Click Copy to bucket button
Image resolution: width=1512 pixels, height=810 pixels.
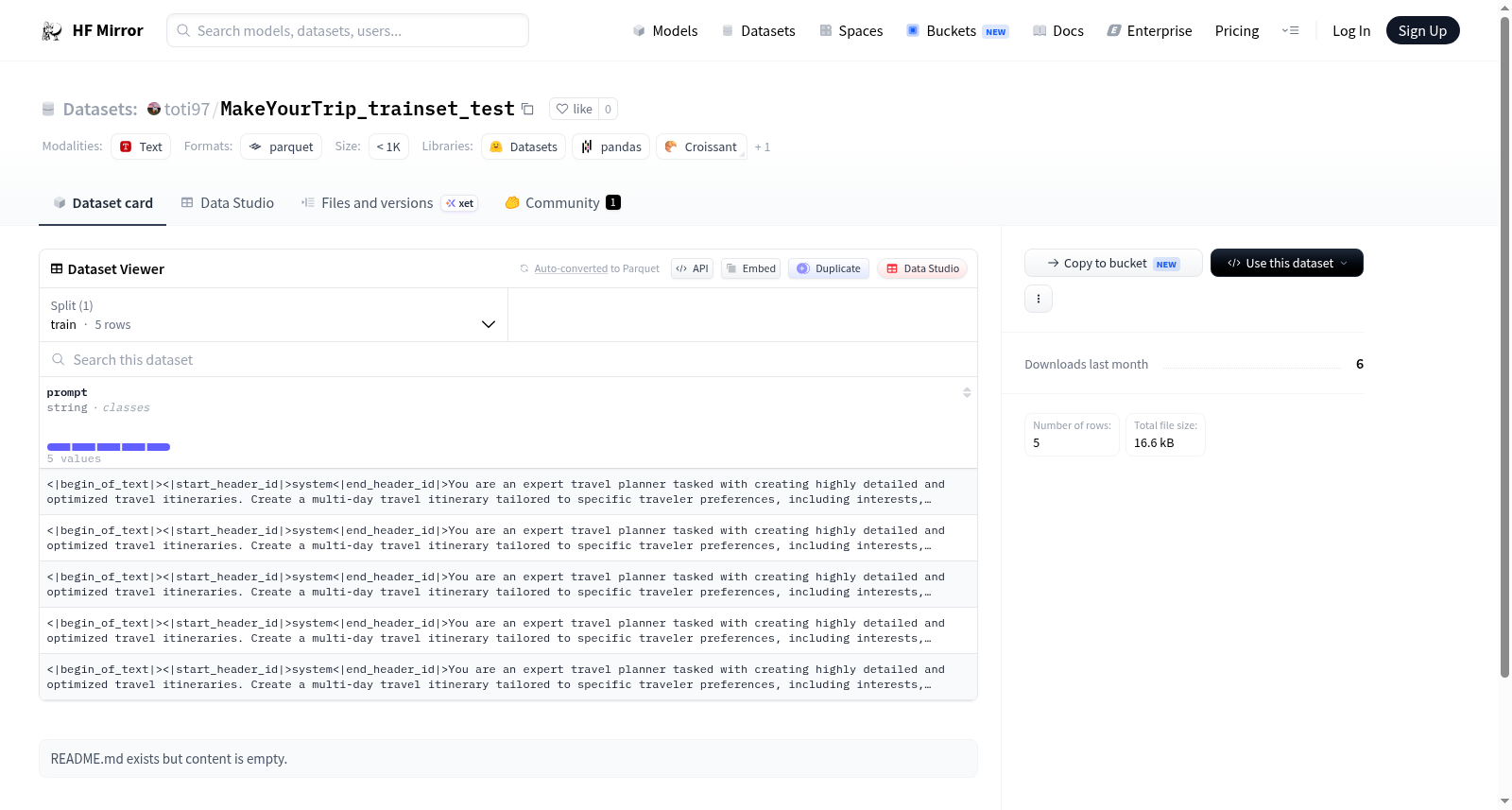tap(1113, 263)
